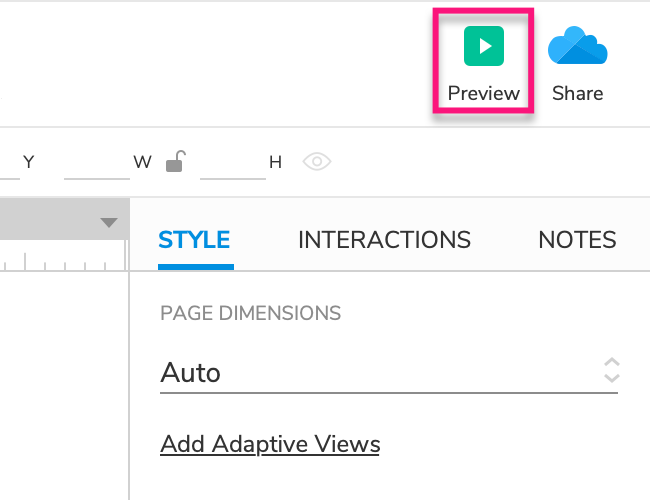This screenshot has width=650, height=500.
Task: Click the divider between canvas and Style panel
Action: 129,380
